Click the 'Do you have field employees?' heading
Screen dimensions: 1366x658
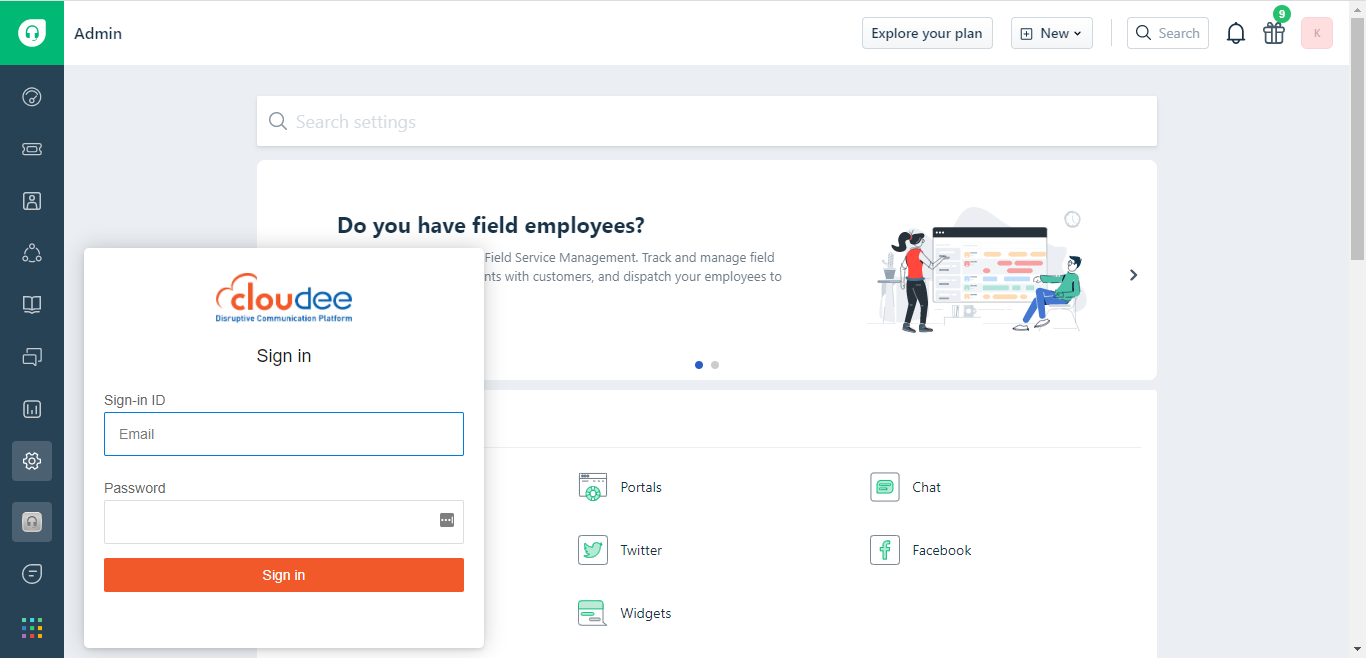(491, 225)
